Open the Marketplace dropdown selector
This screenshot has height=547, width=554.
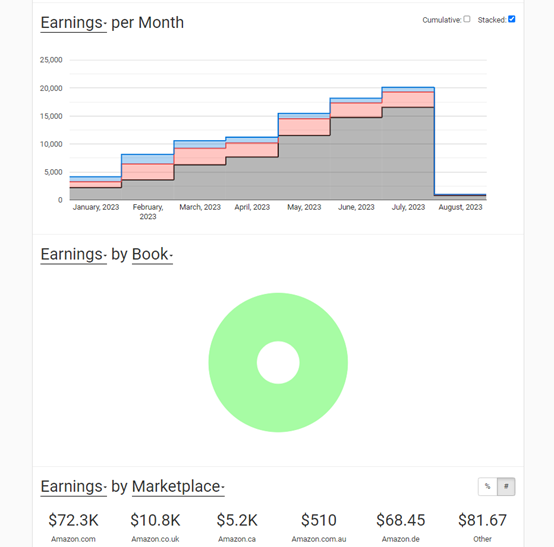[178, 487]
